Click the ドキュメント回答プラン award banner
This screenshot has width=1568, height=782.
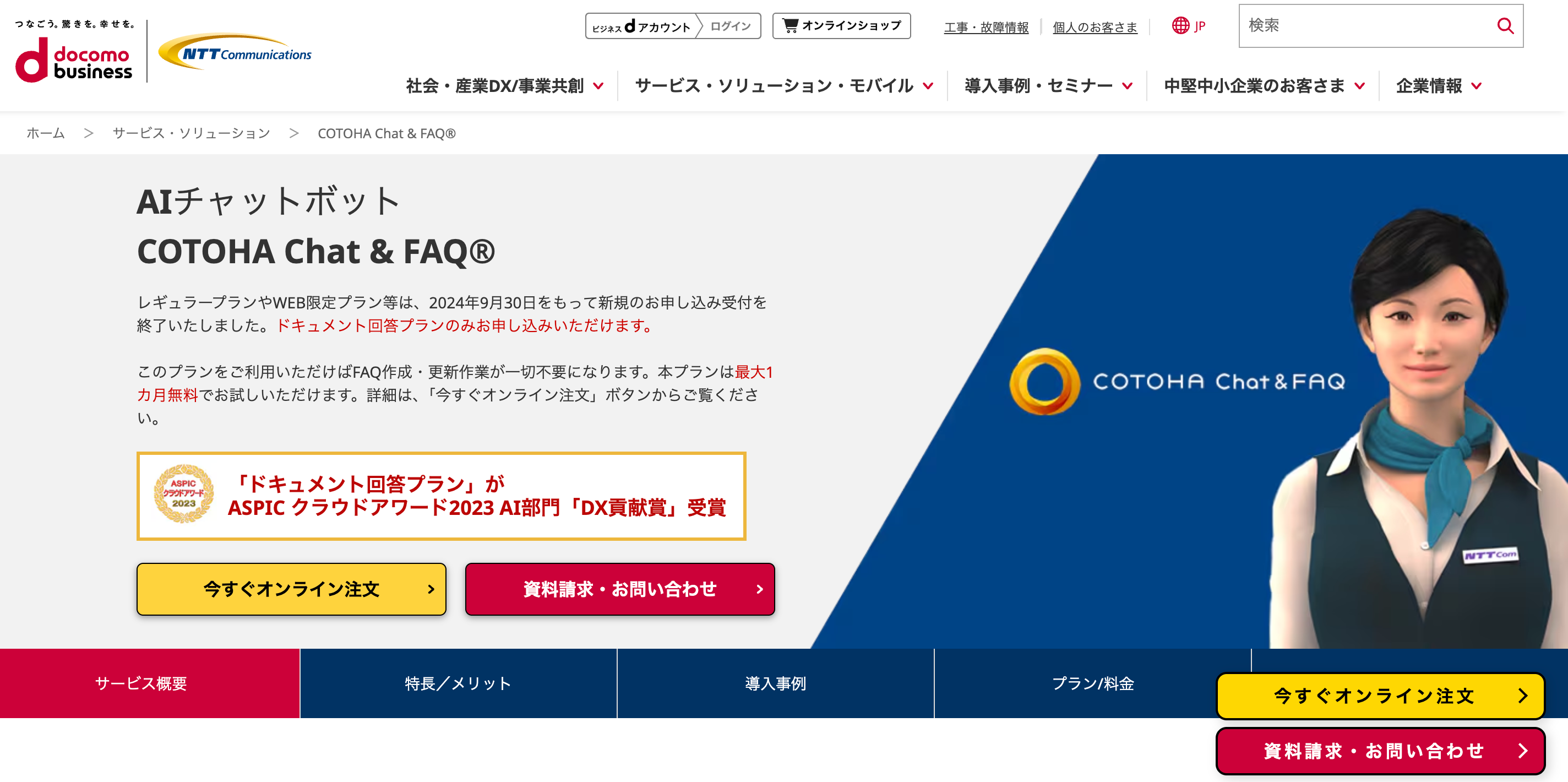point(442,496)
